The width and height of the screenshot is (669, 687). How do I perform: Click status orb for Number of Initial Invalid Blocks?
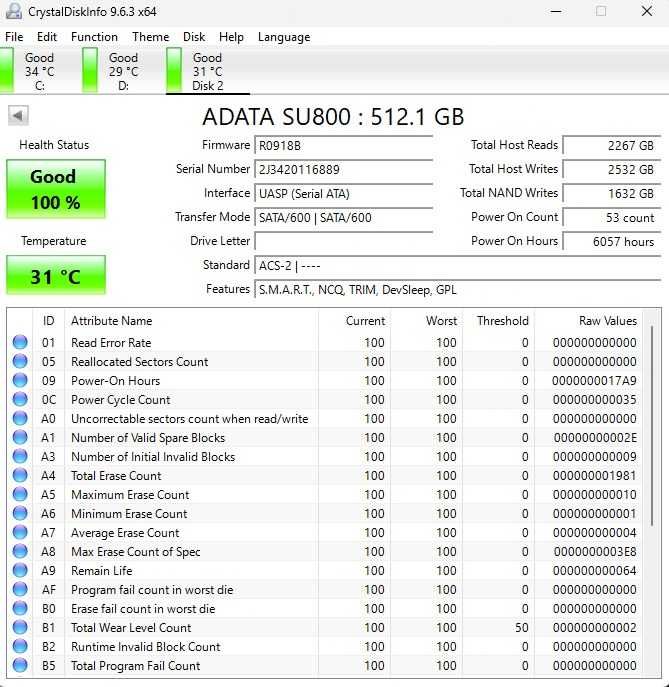tap(20, 456)
